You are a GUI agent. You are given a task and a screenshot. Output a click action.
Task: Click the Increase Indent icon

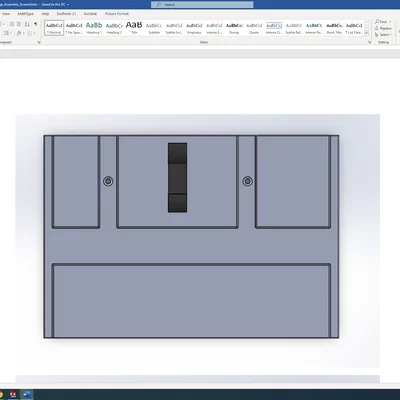click(19, 24)
